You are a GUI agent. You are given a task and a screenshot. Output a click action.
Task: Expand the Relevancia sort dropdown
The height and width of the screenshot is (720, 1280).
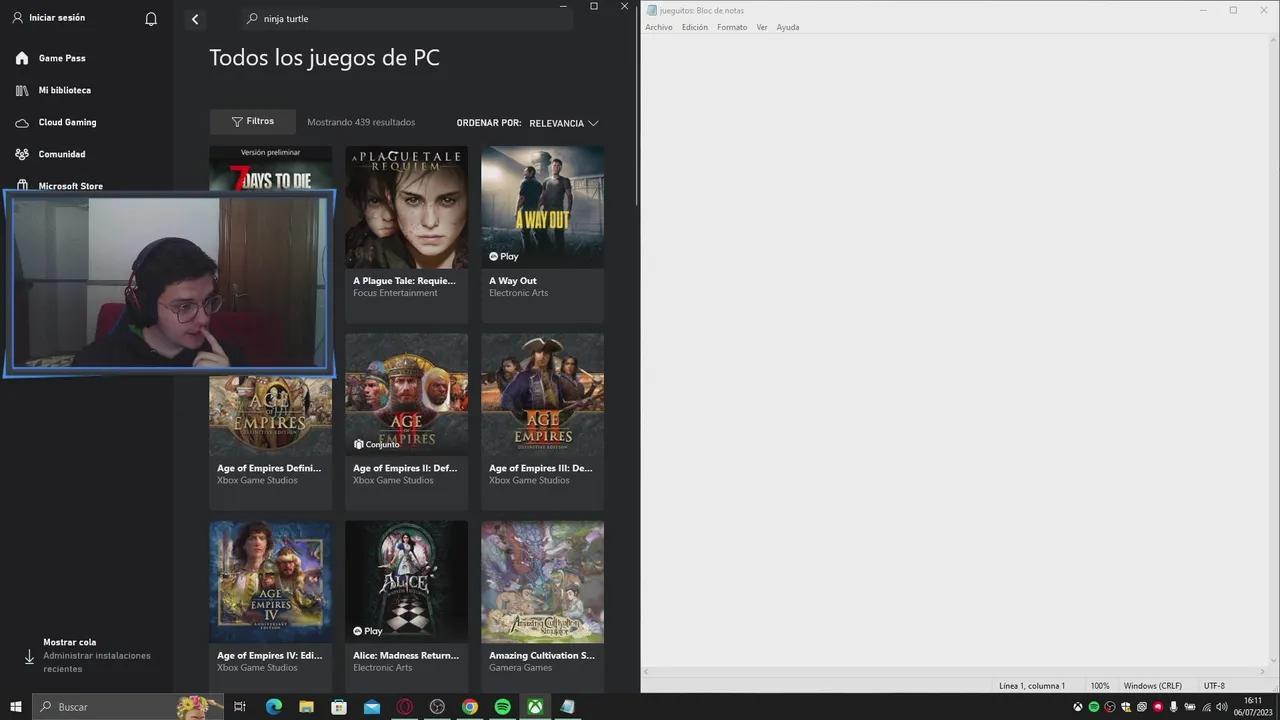tap(563, 123)
